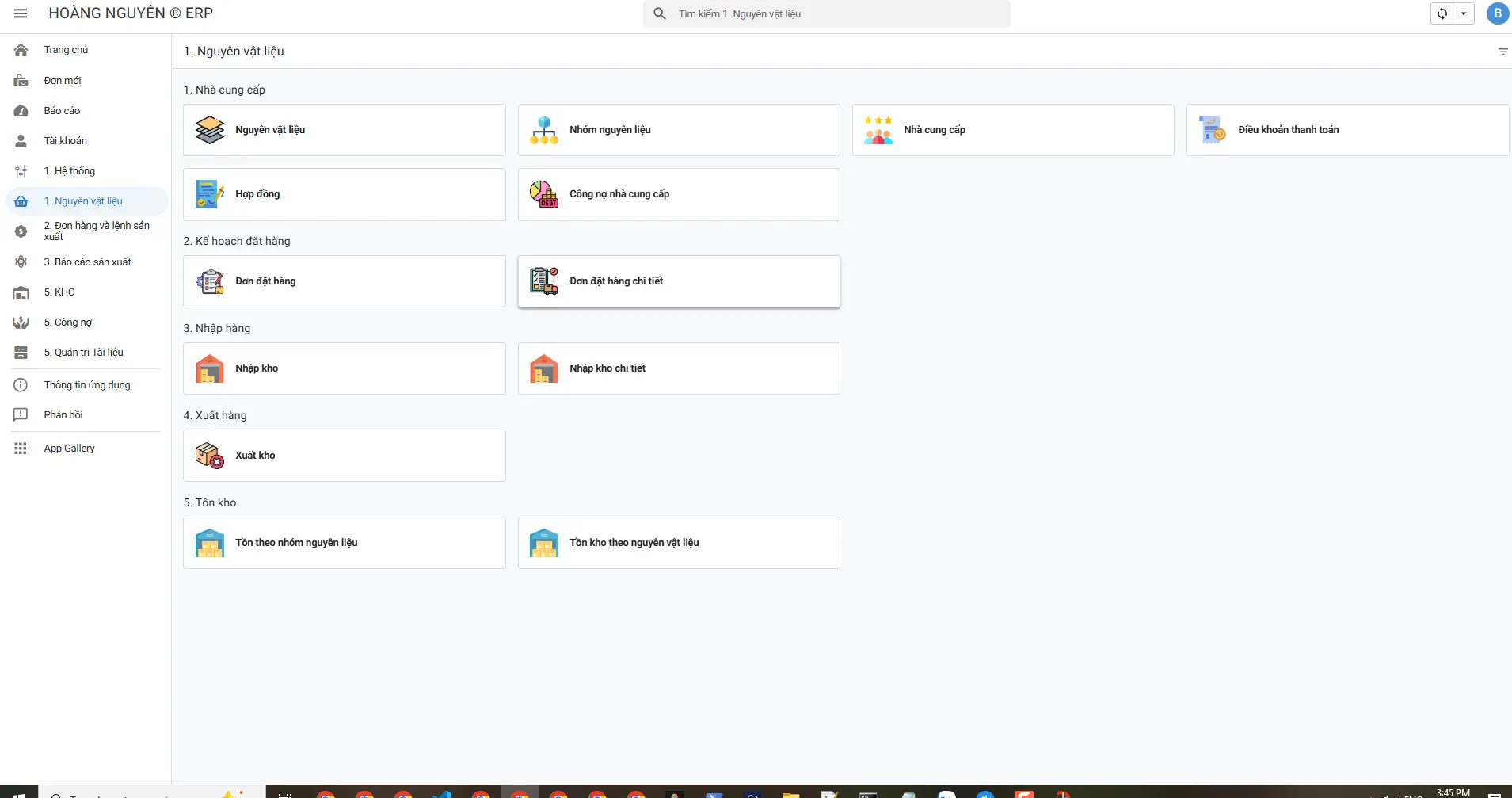
Task: Click the Báo cáo gauge icon
Action: pos(21,111)
